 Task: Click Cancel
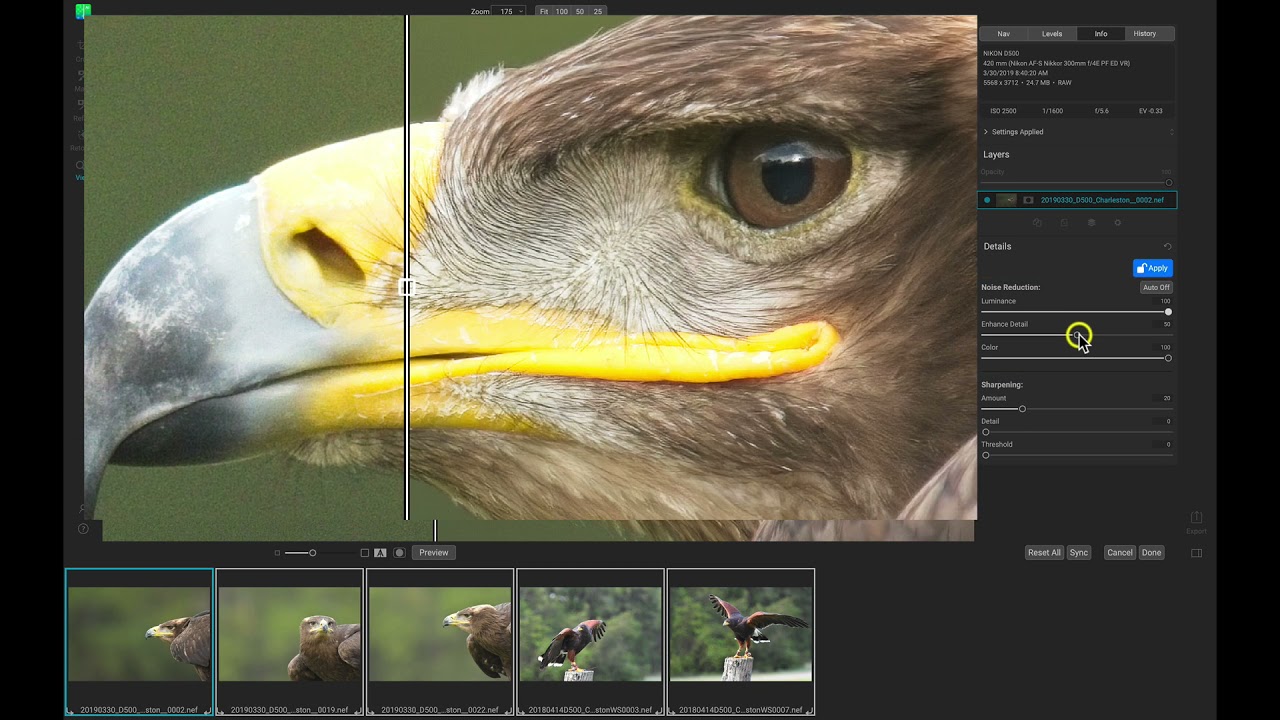(x=1120, y=553)
